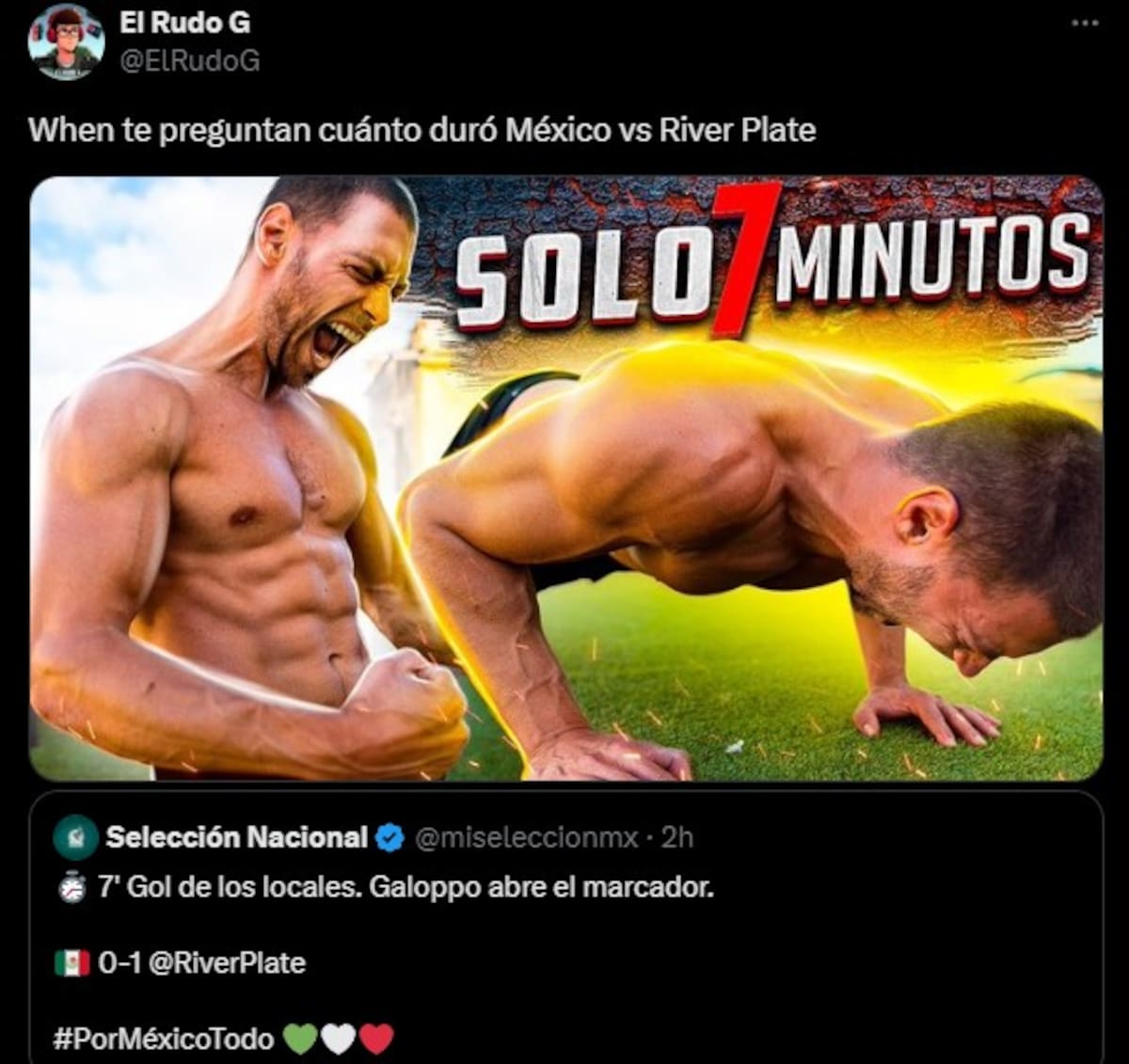Click the Mexico flag emoji
The width and height of the screenshot is (1129, 1064).
tap(72, 963)
